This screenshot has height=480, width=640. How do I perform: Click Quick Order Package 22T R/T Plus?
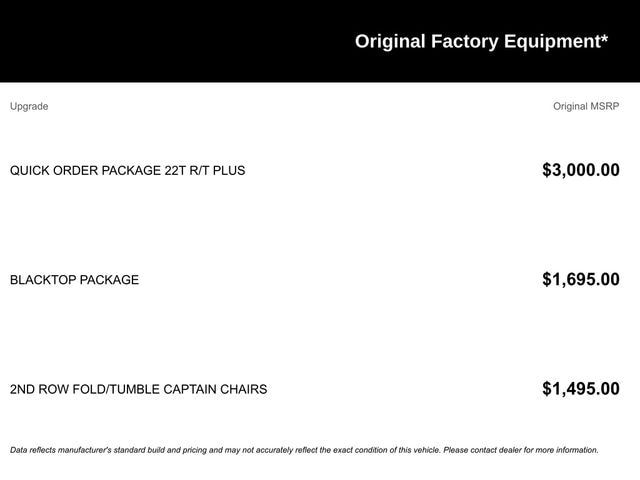(127, 170)
